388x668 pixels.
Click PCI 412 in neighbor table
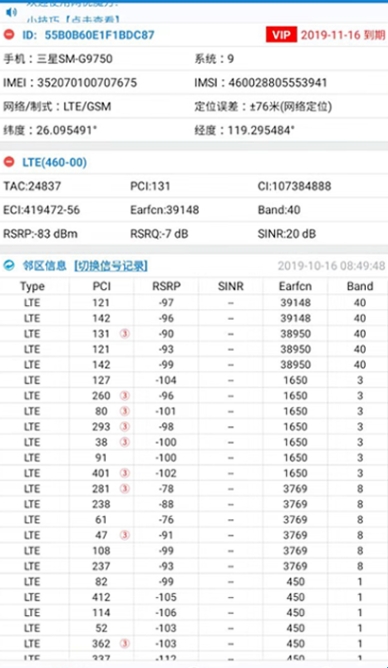point(101,597)
